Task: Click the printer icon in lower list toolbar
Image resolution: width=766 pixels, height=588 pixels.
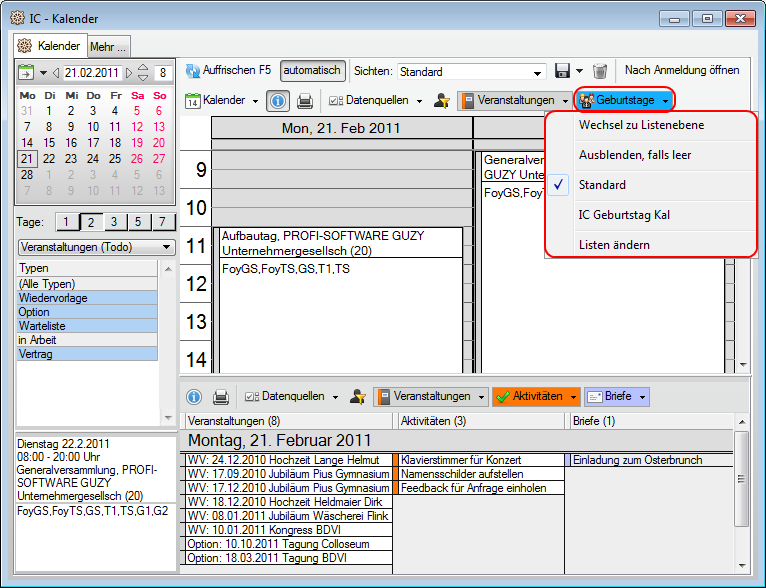Action: click(x=220, y=397)
